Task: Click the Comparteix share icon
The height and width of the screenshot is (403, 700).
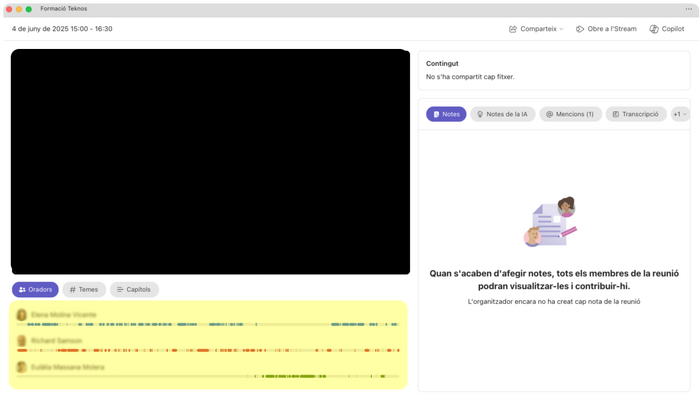Action: click(512, 29)
